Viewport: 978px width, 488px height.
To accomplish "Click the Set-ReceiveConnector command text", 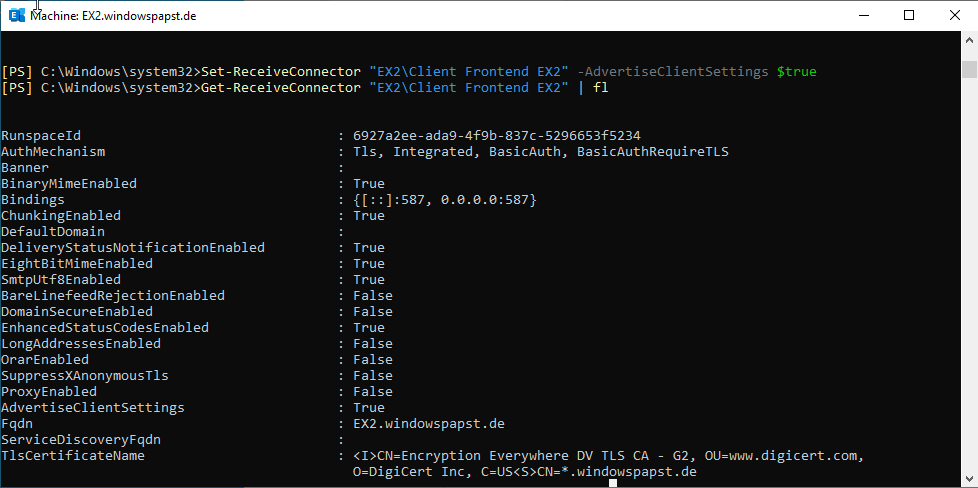I will (280, 72).
